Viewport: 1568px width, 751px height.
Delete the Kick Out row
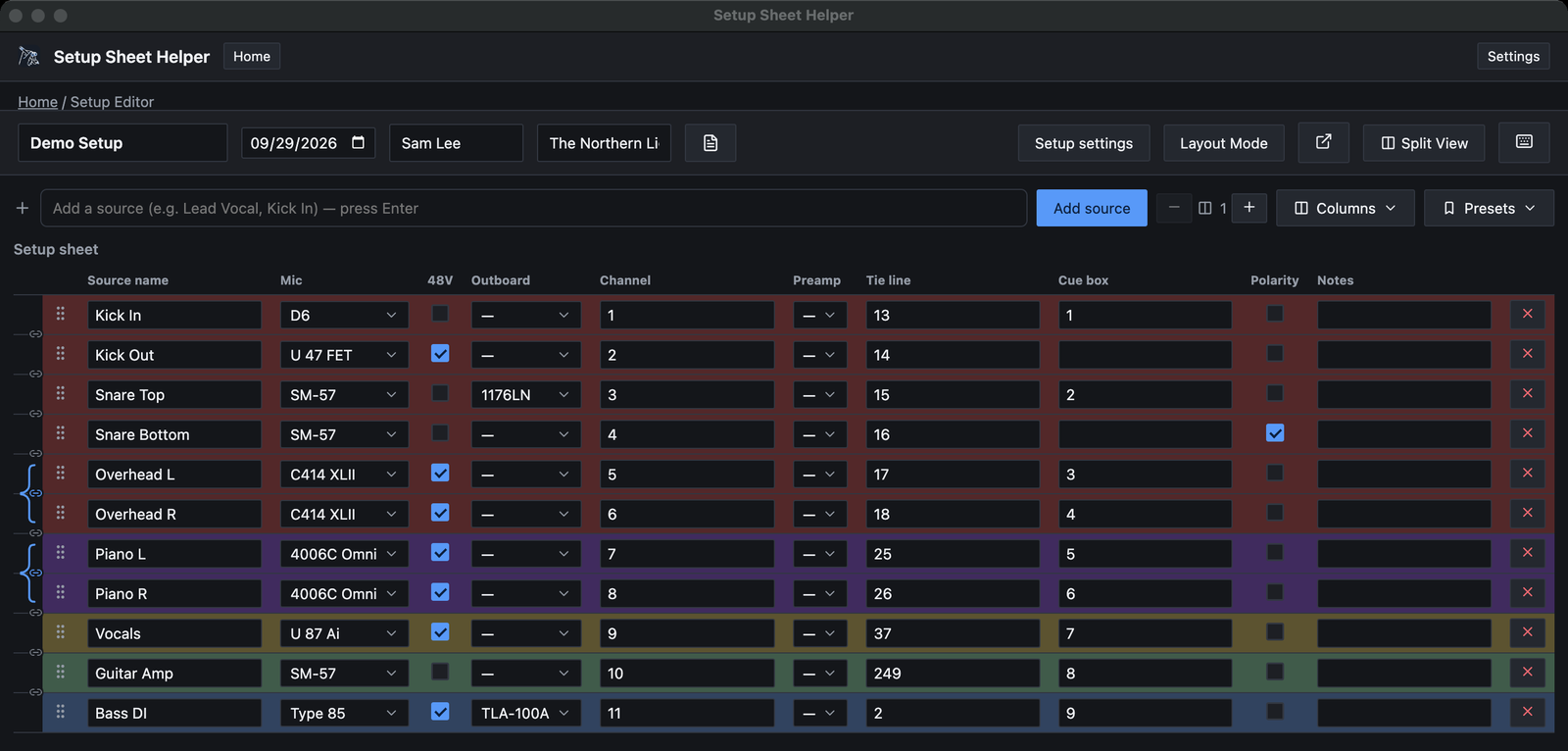pyautogui.click(x=1527, y=354)
